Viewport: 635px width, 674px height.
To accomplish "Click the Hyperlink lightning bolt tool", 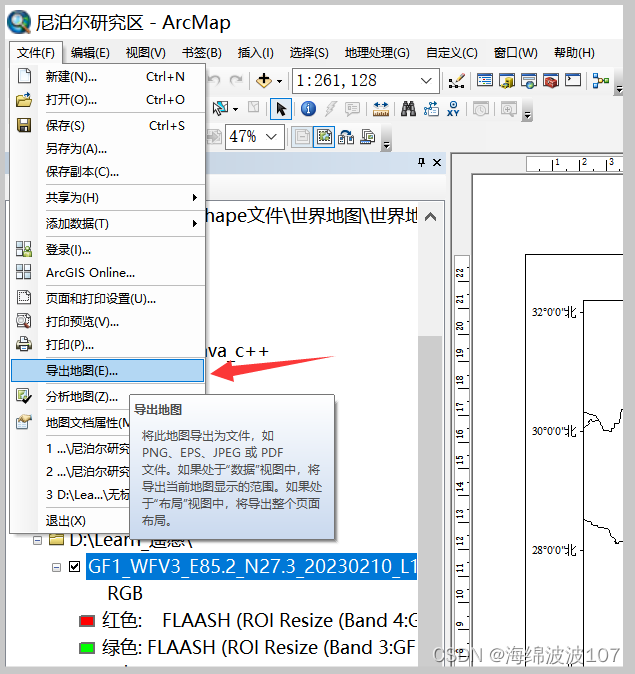I will tap(330, 109).
